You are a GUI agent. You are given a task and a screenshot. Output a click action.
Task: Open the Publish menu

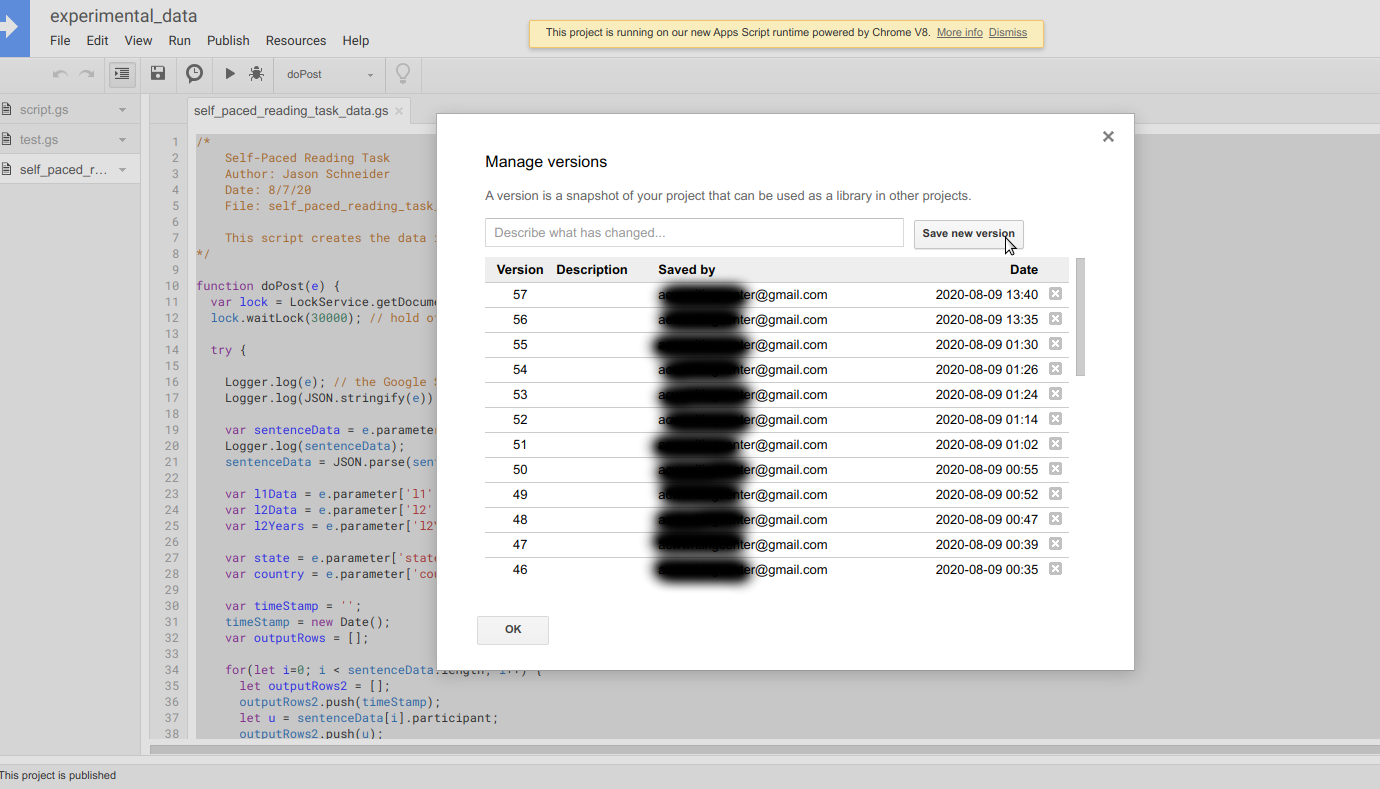pyautogui.click(x=228, y=41)
